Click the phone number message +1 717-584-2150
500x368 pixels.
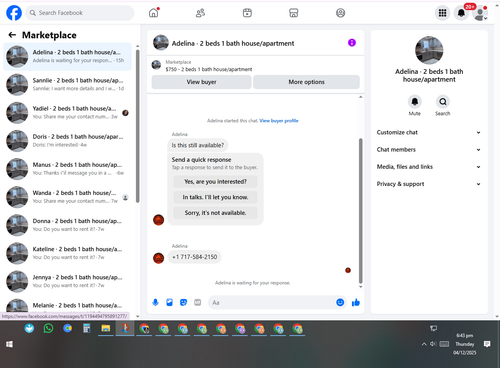click(x=194, y=257)
